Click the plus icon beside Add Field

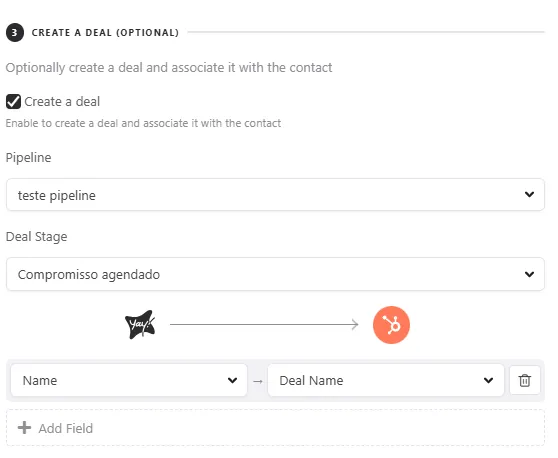coord(24,427)
